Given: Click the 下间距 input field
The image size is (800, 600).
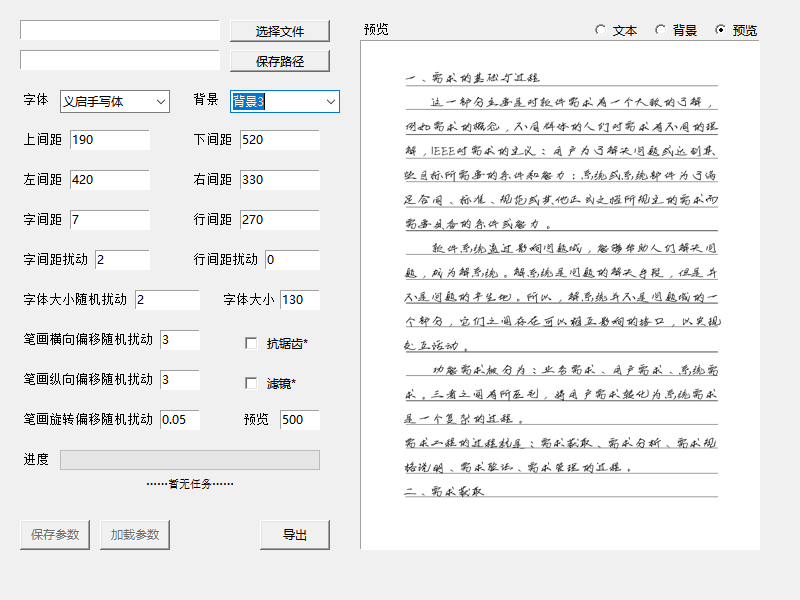Looking at the screenshot, I should point(279,140).
